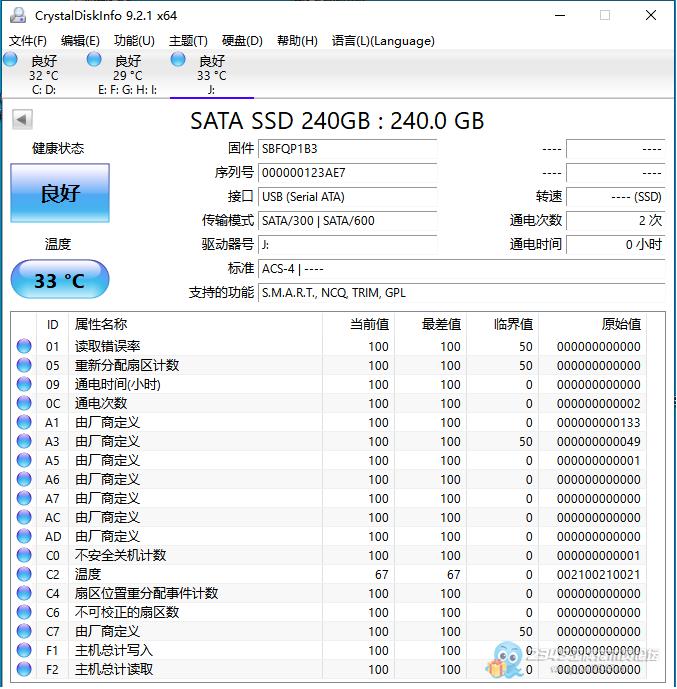
Task: Open the 编辑(E) menu
Action: (80, 41)
